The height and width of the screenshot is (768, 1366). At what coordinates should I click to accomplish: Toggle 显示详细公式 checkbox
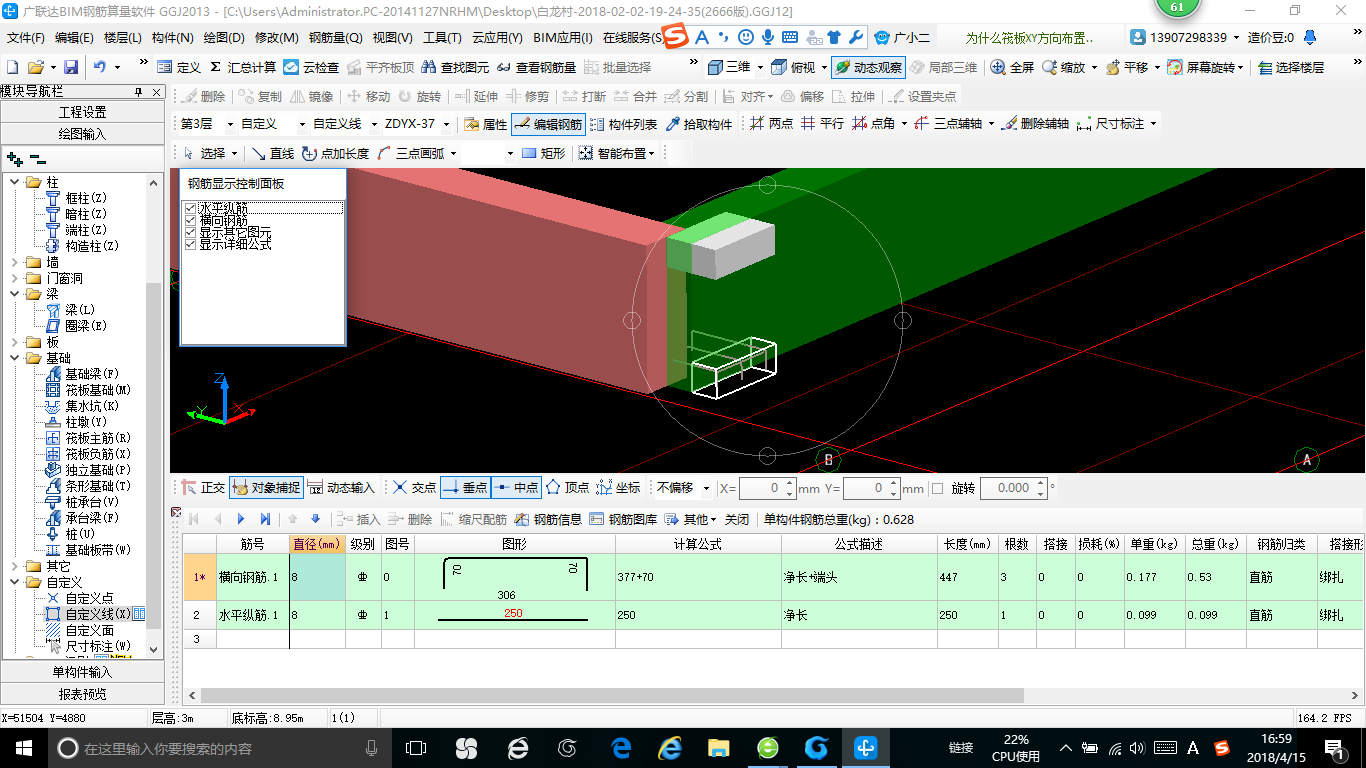[191, 244]
